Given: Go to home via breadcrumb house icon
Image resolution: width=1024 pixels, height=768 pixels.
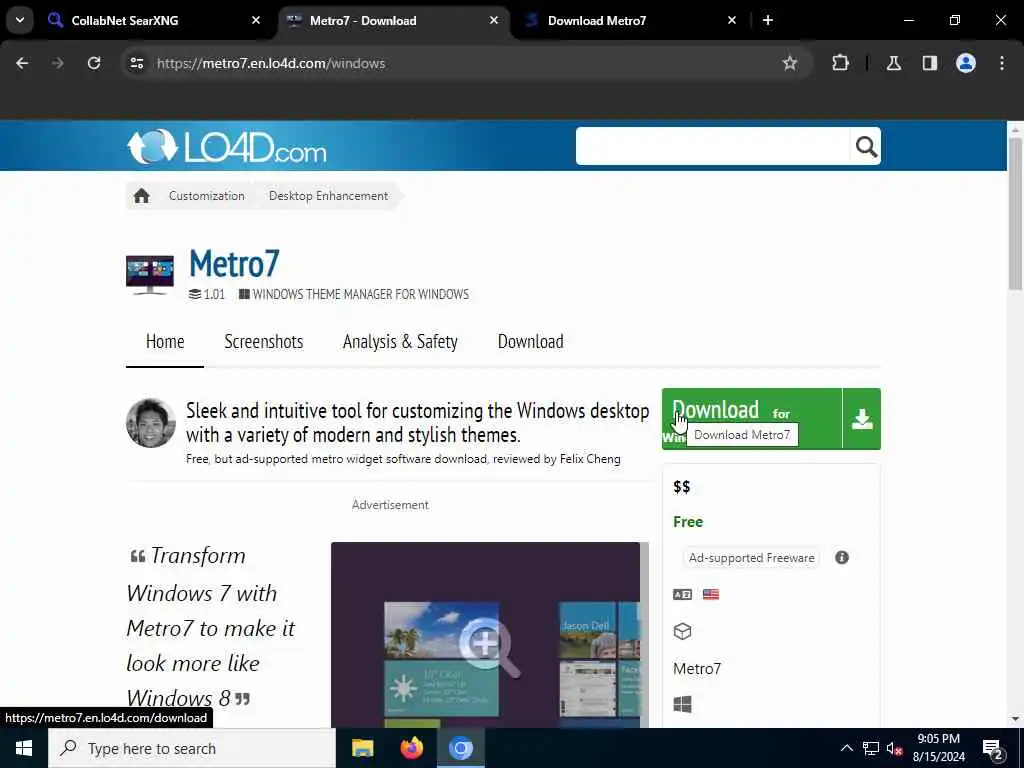Looking at the screenshot, I should click(142, 196).
